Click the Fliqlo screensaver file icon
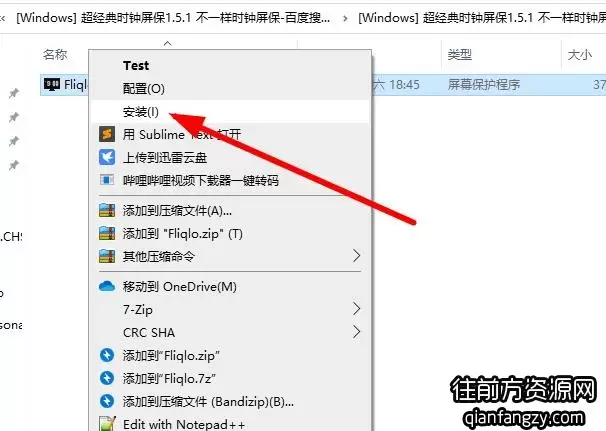606x431 pixels. pyautogui.click(x=52, y=84)
